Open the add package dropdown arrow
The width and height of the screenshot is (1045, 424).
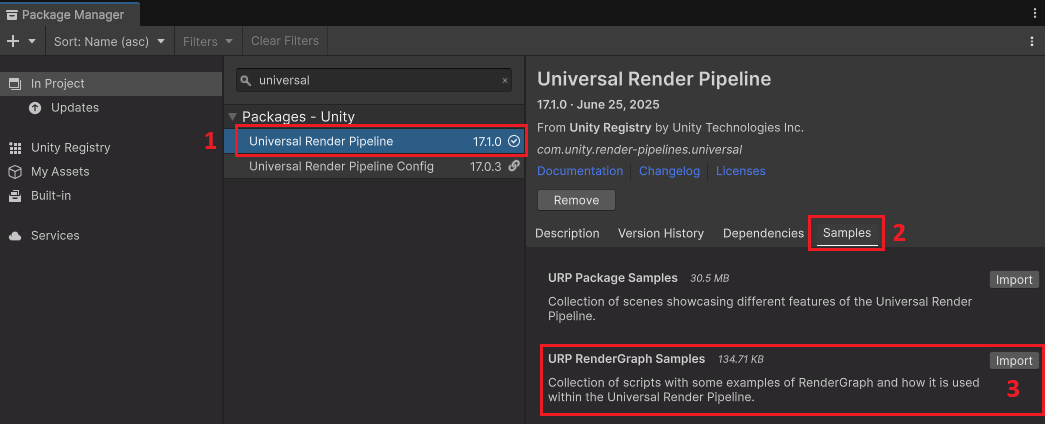32,41
